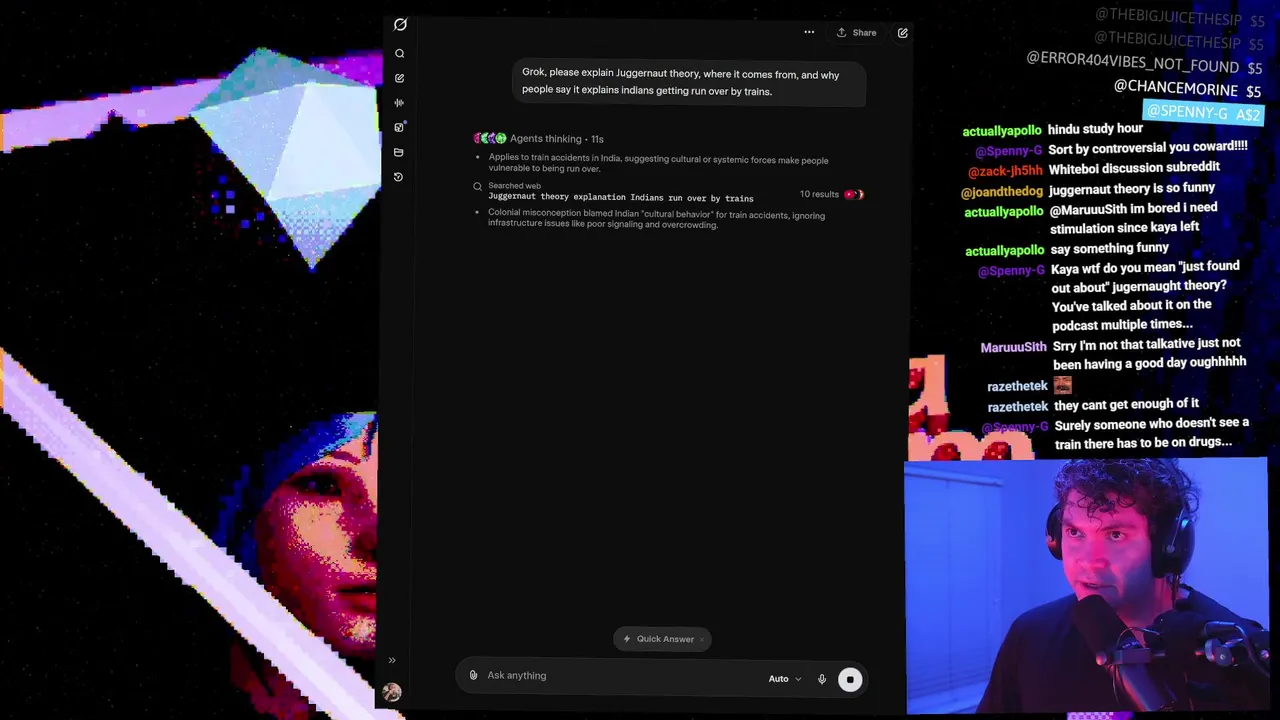Open chat history clock icon in sidebar

[x=399, y=177]
